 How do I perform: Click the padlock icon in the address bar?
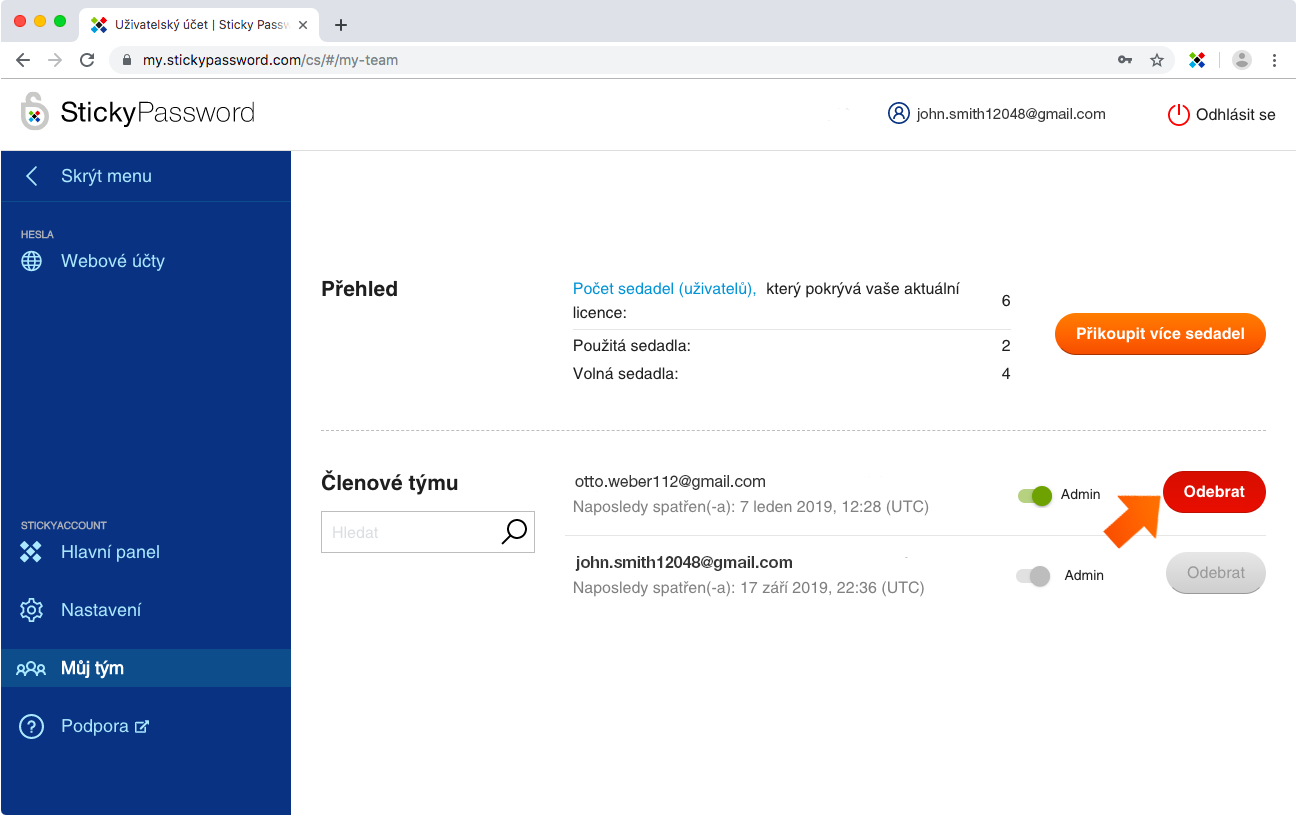(127, 60)
